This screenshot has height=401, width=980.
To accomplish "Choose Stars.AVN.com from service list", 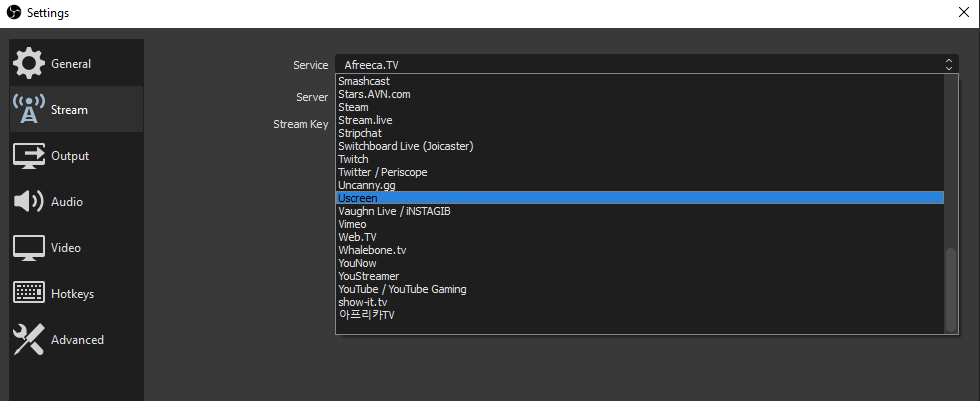I will point(639,94).
